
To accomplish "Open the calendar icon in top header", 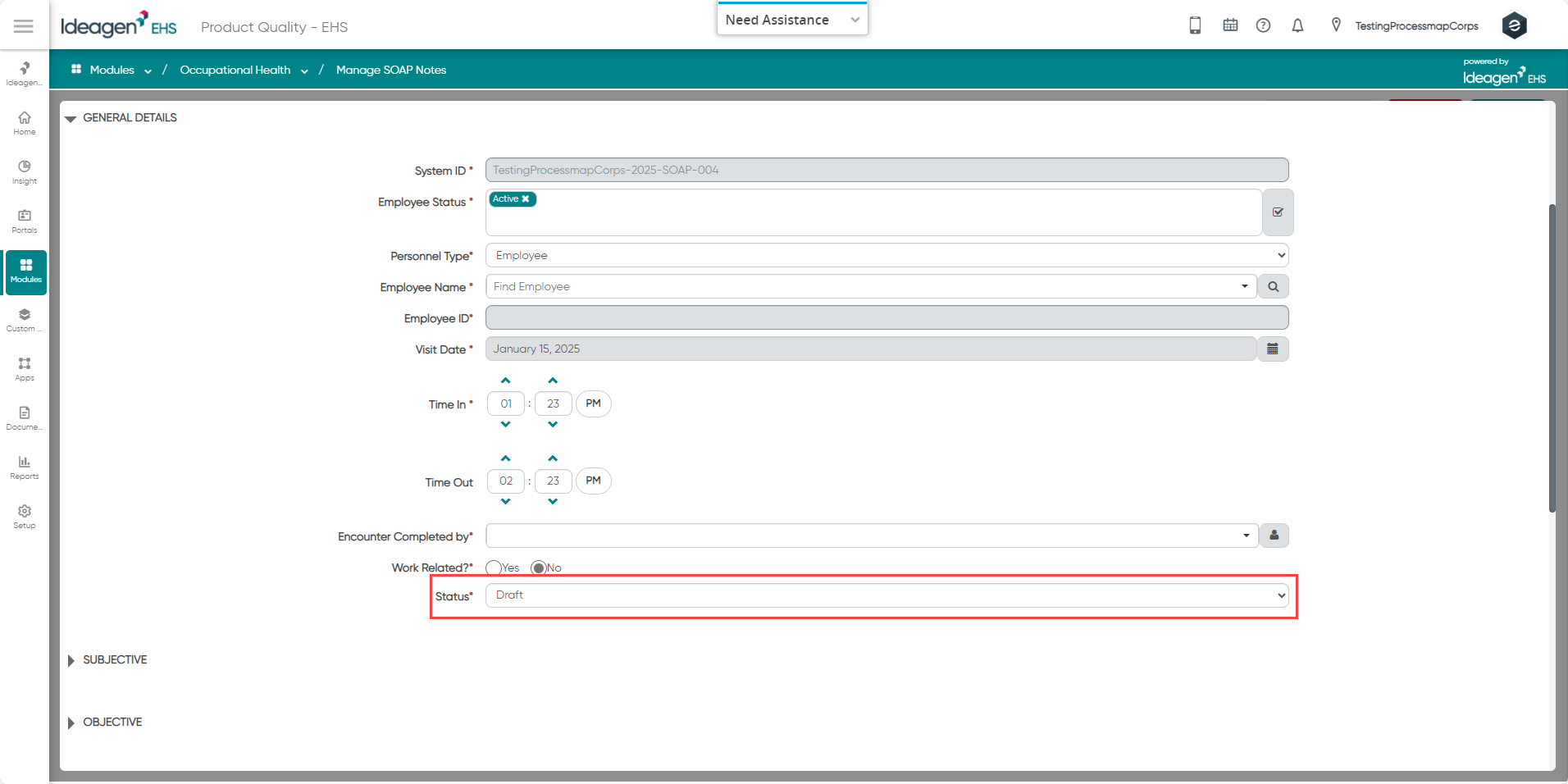I will click(x=1230, y=25).
